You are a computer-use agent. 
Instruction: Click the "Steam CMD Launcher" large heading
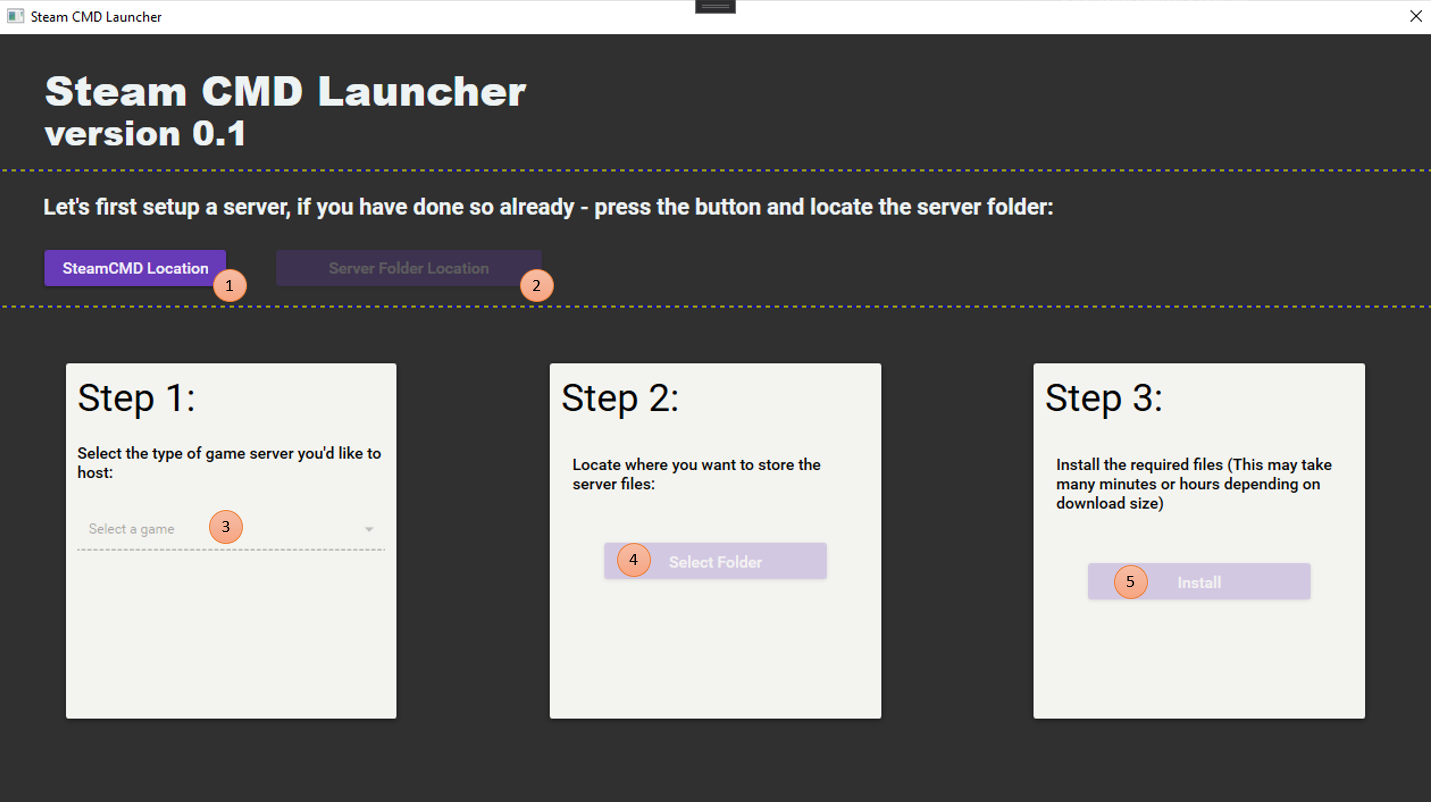(285, 92)
